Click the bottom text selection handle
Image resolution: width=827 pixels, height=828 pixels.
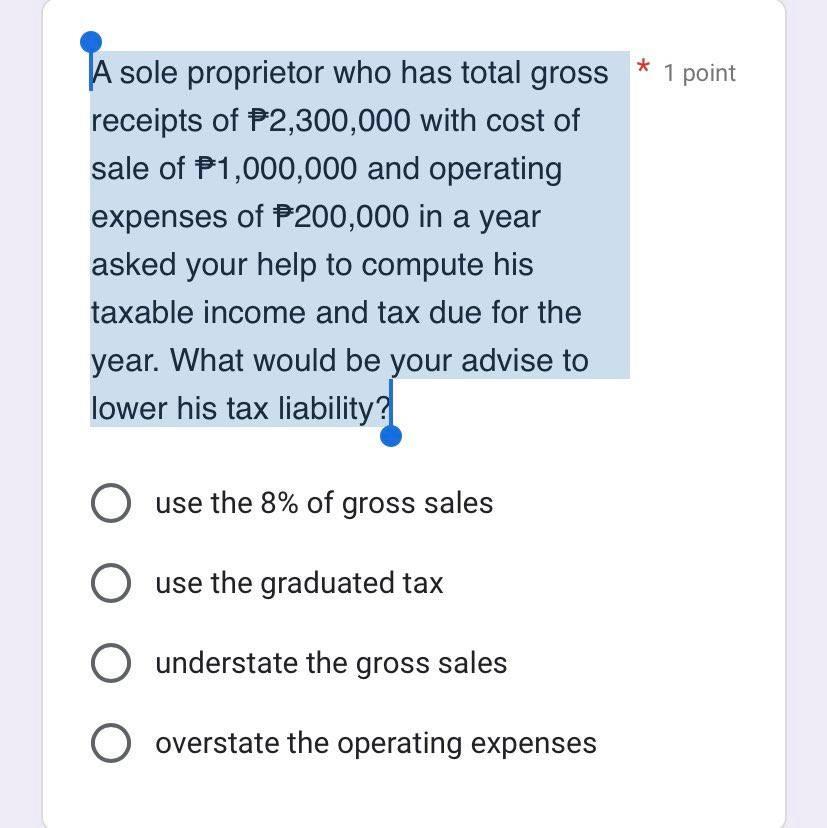tap(390, 436)
